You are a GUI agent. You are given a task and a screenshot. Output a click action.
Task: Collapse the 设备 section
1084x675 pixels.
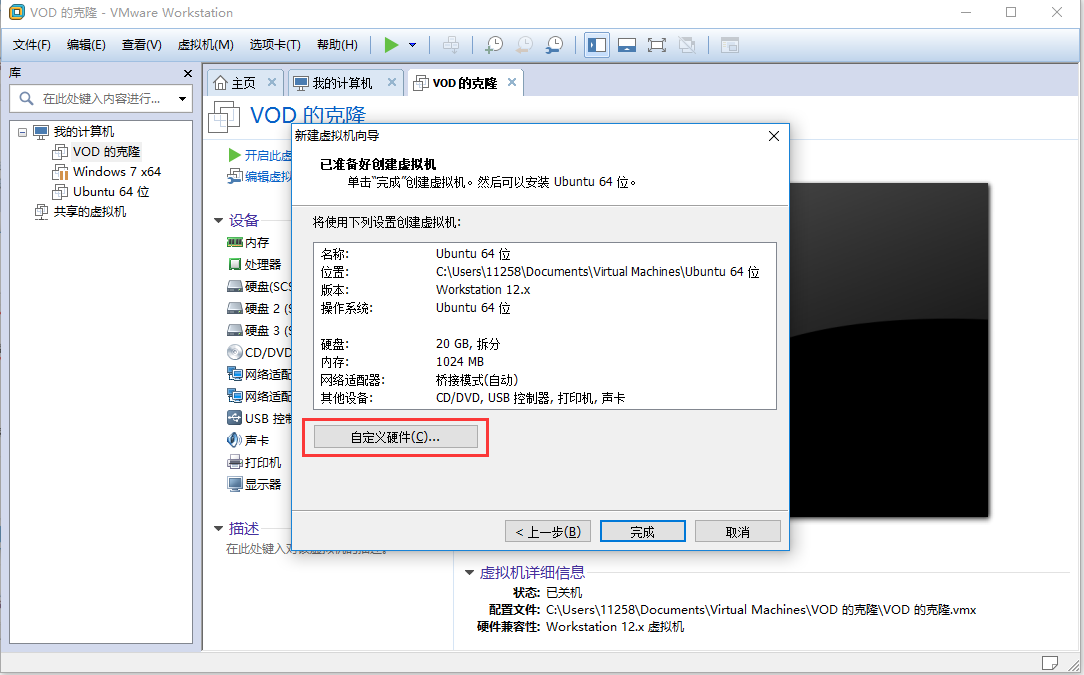(x=218, y=221)
